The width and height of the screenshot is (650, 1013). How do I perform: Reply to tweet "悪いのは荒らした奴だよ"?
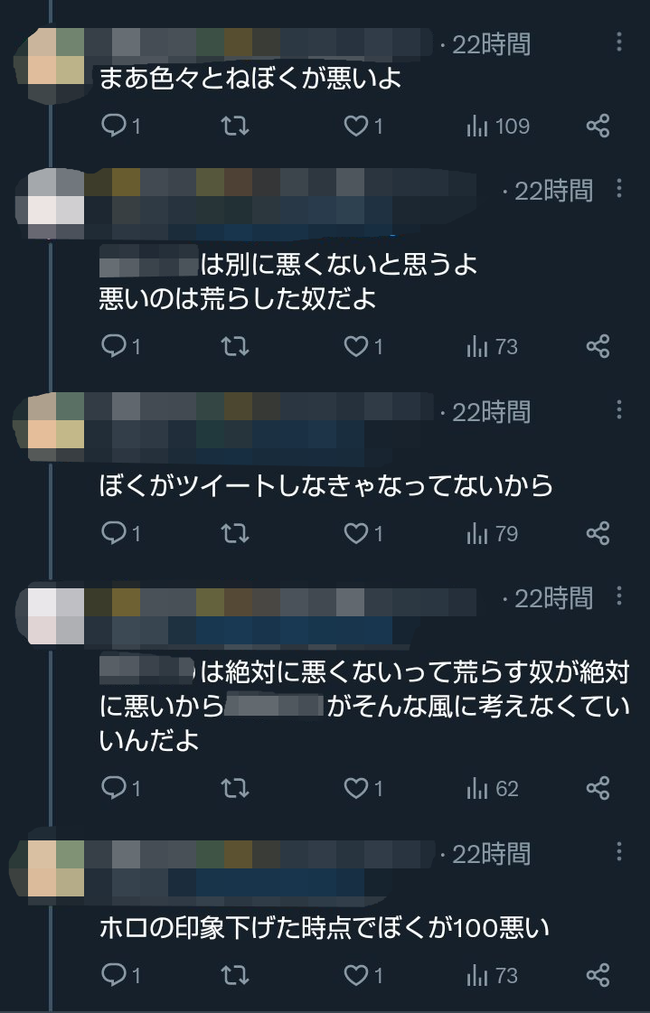pyautogui.click(x=121, y=347)
